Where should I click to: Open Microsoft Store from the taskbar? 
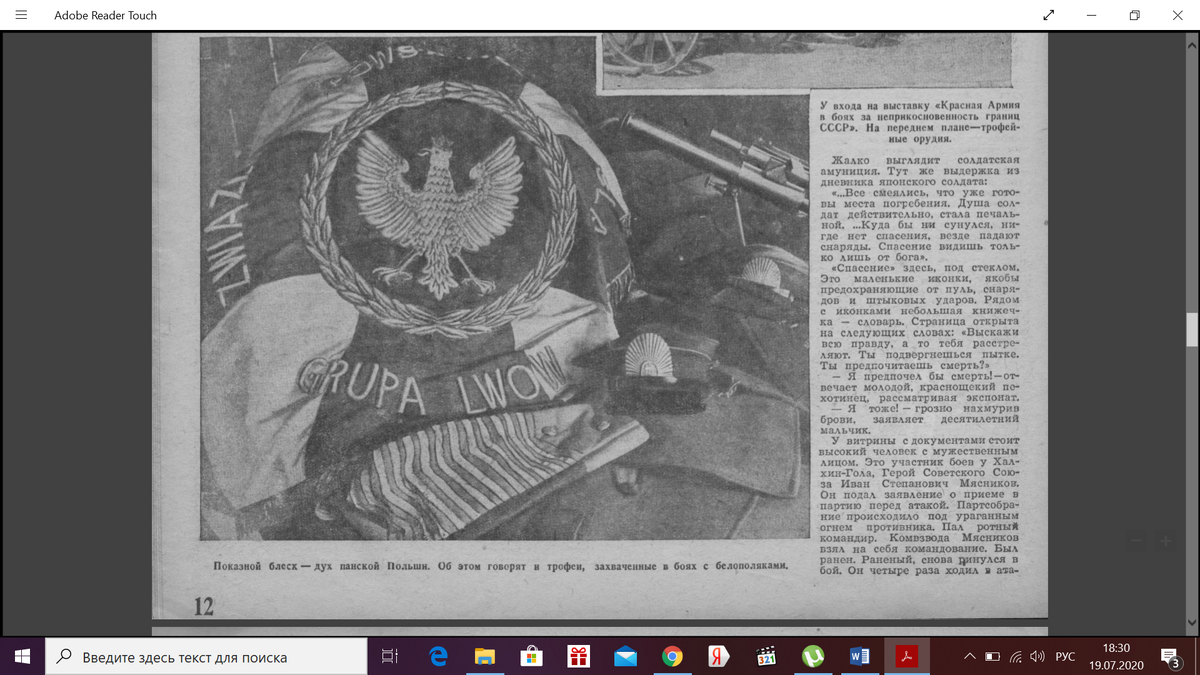coord(531,657)
